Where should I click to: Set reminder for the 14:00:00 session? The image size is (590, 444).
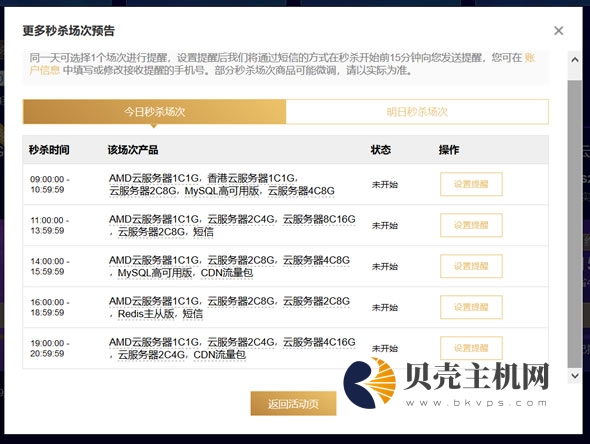pyautogui.click(x=471, y=266)
